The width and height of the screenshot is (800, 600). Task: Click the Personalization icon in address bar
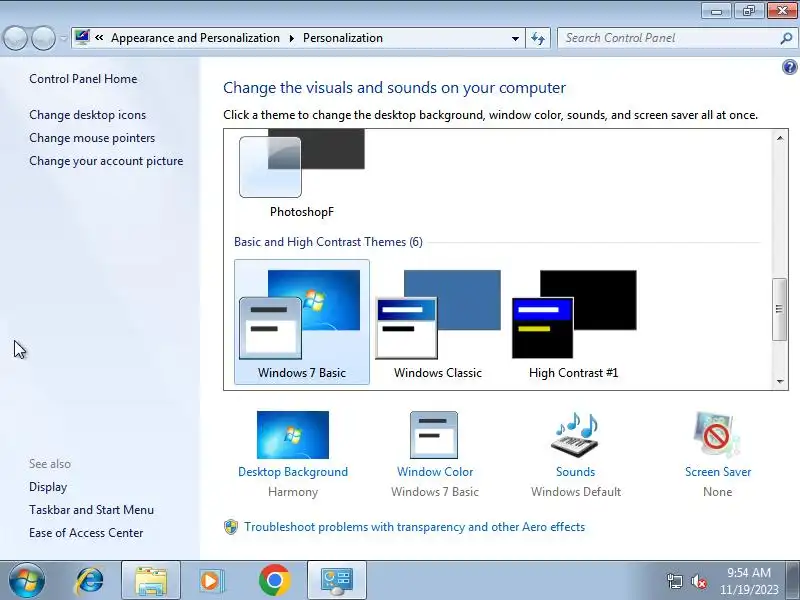(82, 37)
